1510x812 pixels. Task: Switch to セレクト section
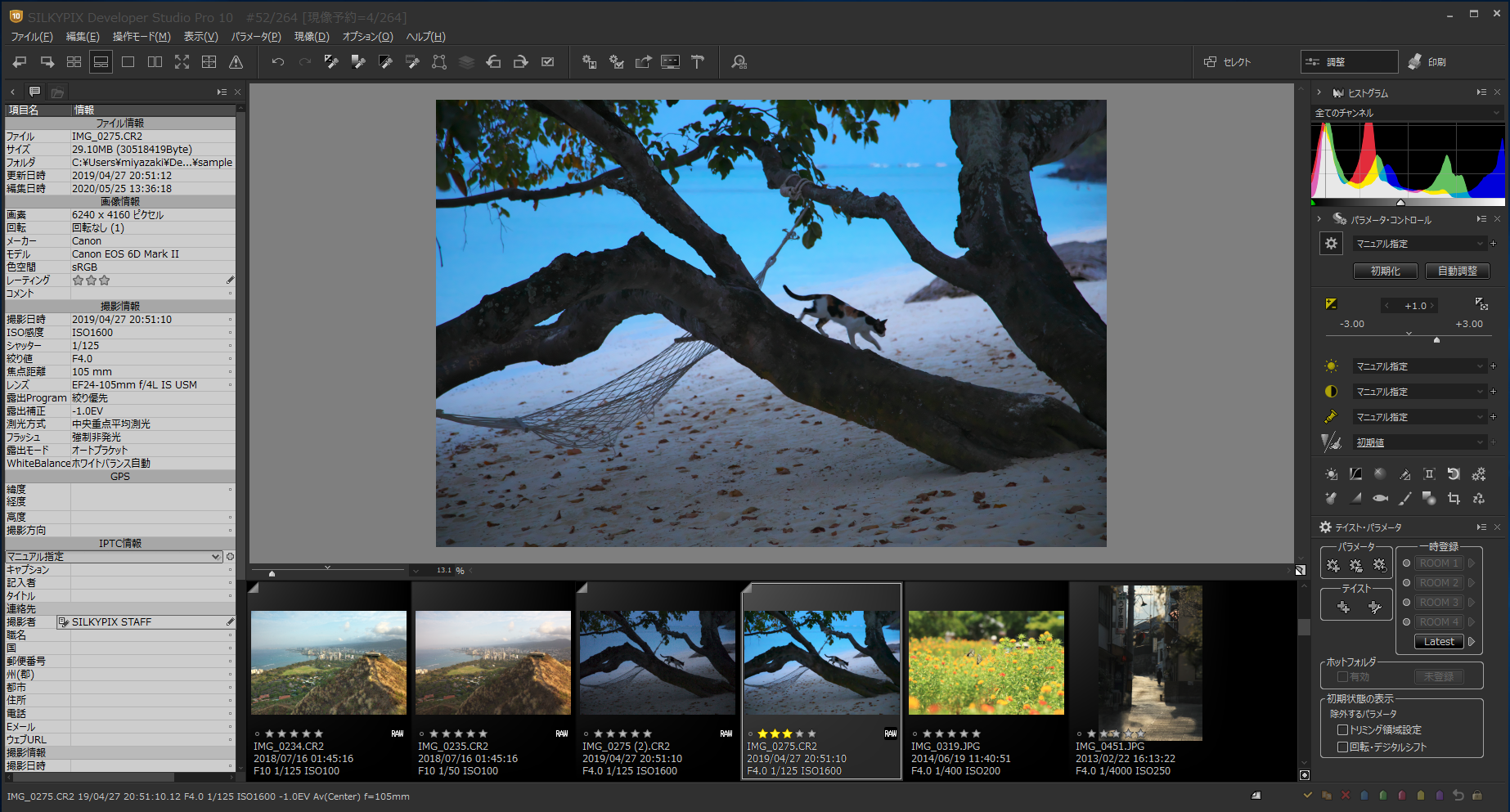[x=1227, y=62]
